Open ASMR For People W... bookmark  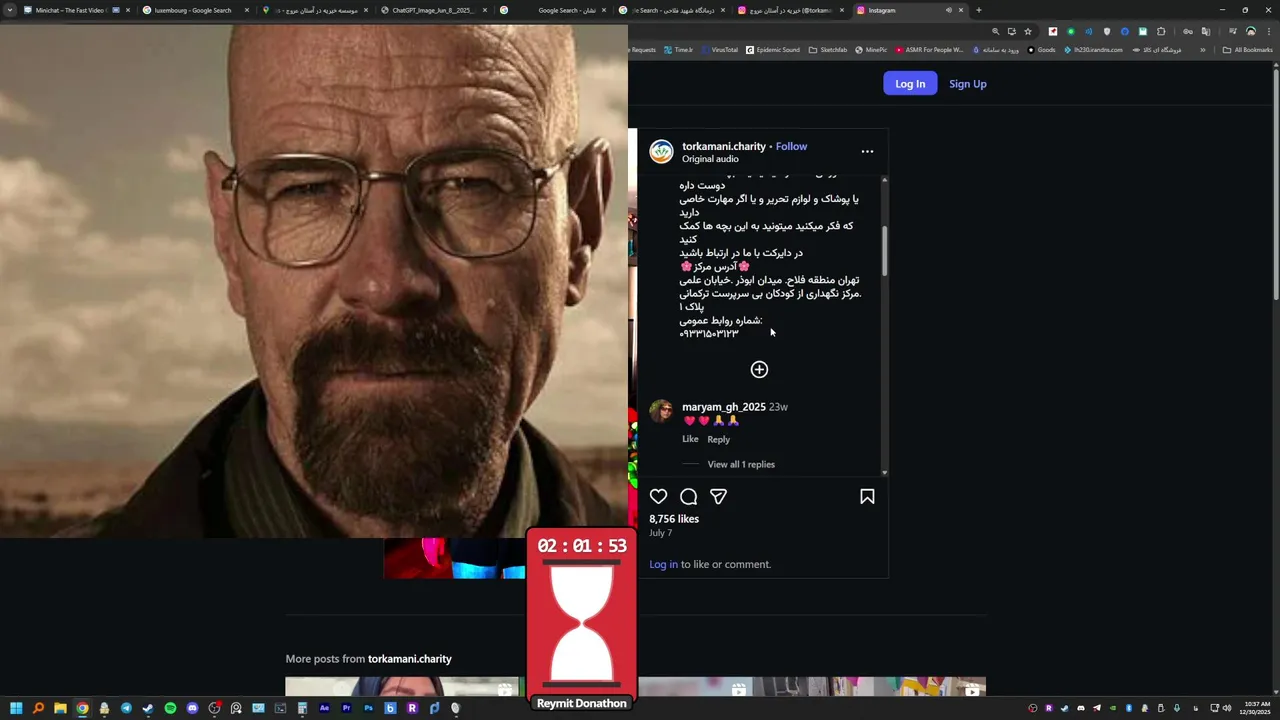(929, 50)
